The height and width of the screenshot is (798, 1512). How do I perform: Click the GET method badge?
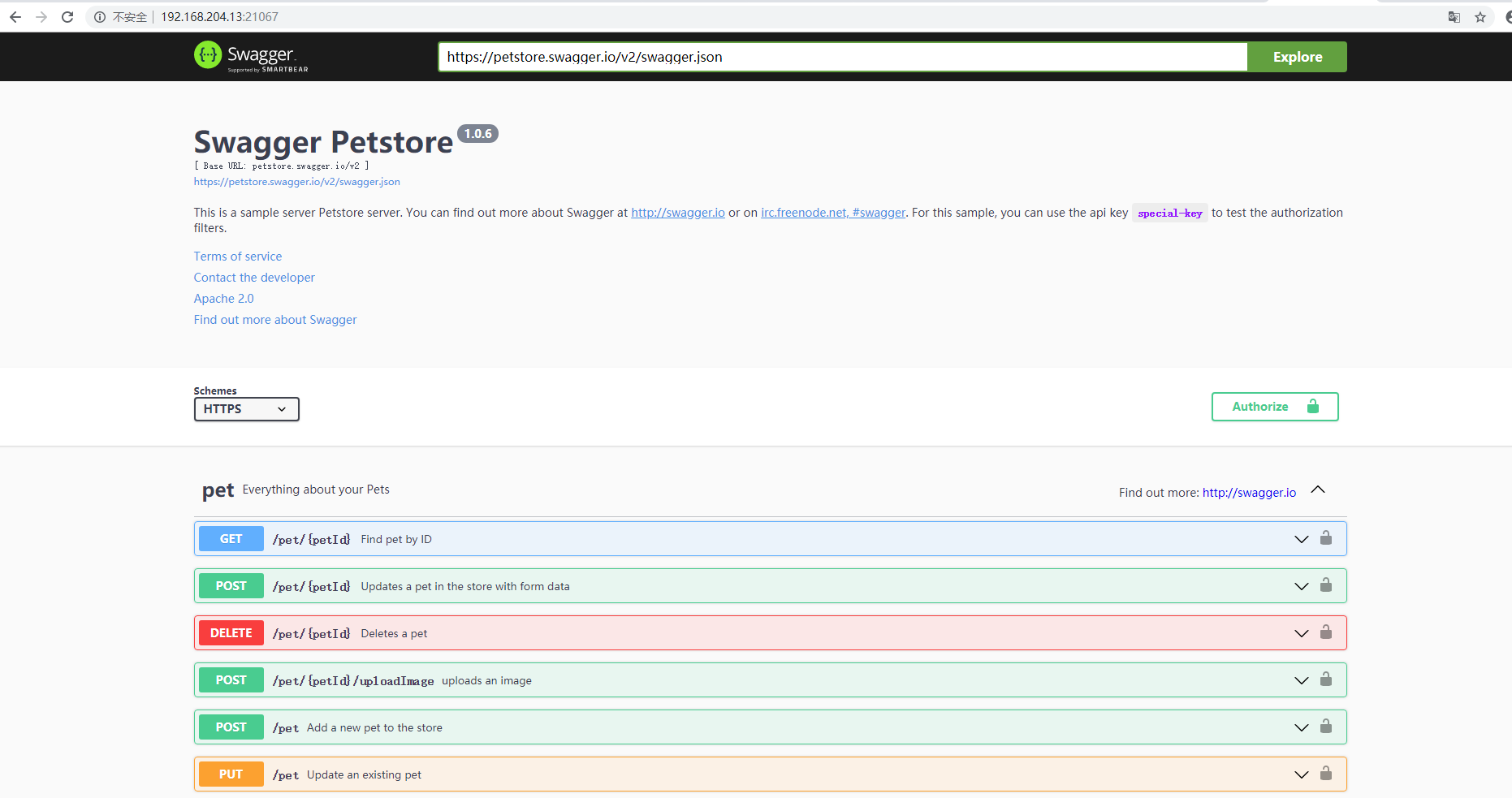click(x=231, y=539)
